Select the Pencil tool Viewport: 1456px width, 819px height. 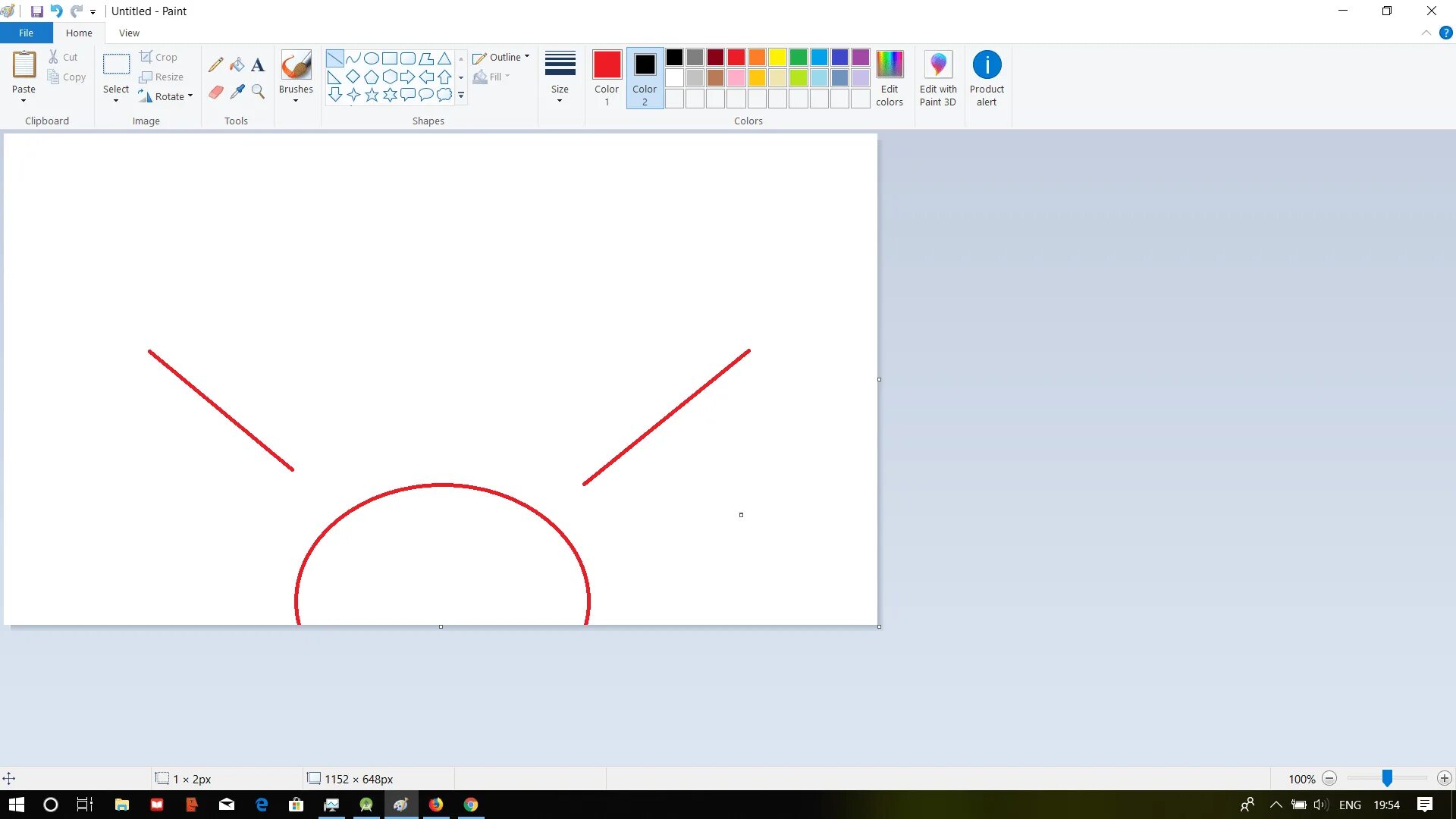(216, 64)
